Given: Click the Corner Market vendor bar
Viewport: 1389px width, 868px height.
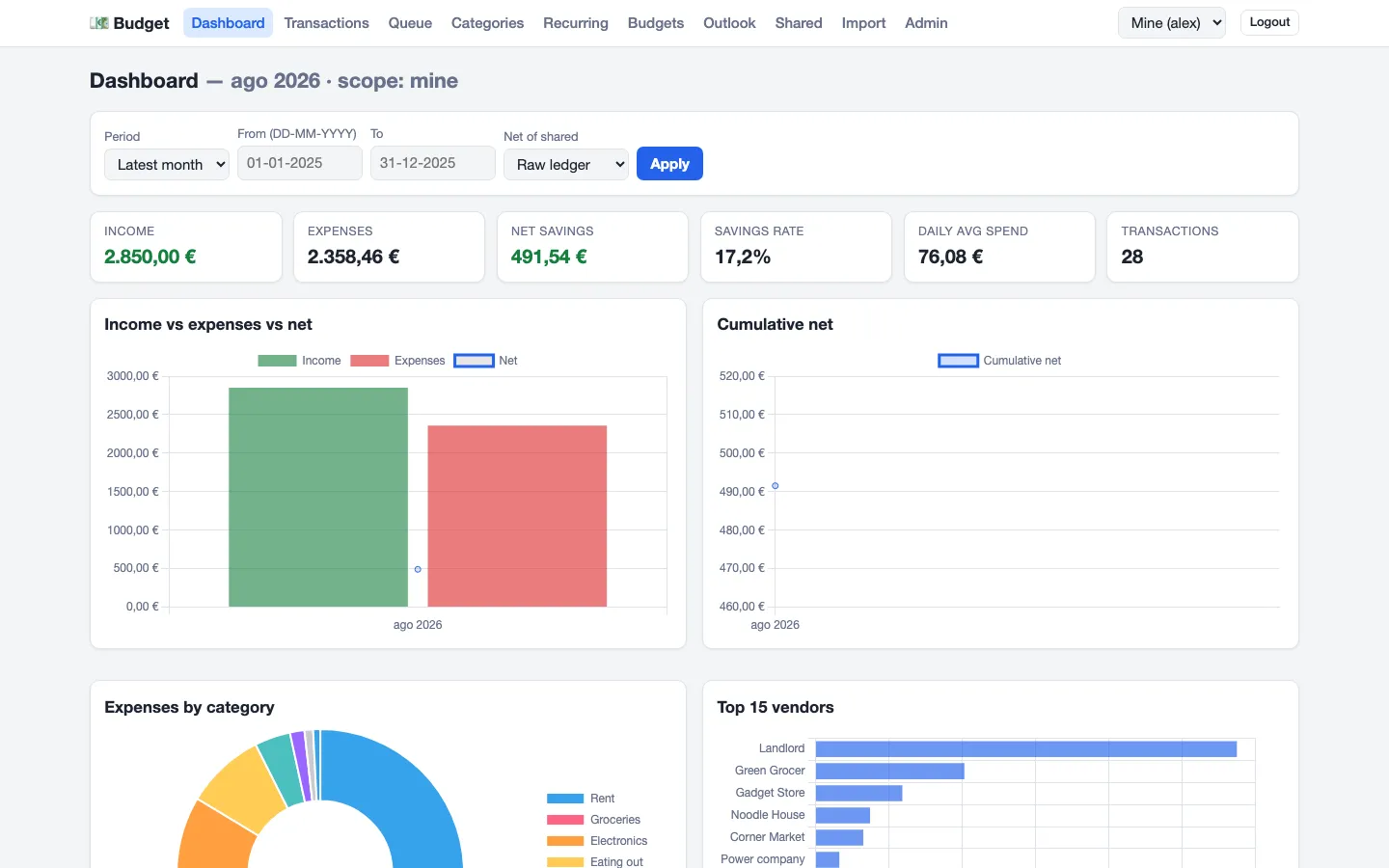Looking at the screenshot, I should (839, 837).
